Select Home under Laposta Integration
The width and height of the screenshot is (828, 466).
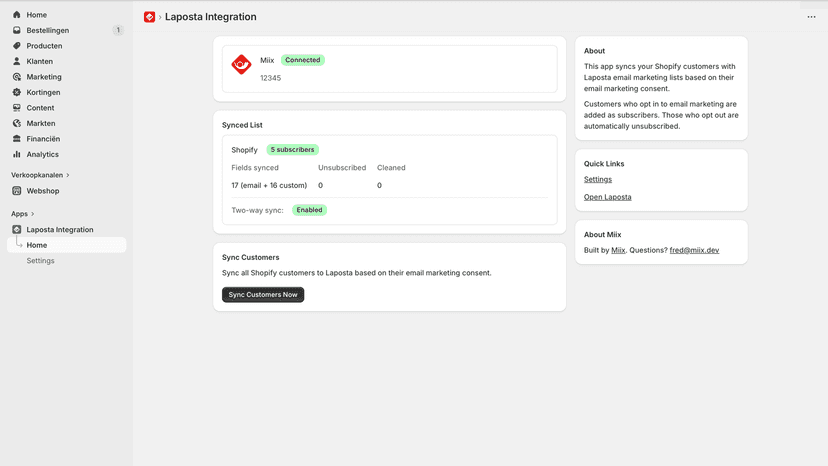point(67,245)
